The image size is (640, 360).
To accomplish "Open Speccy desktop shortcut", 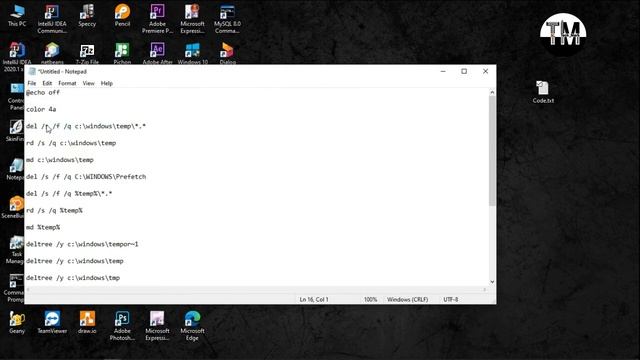I will click(87, 16).
